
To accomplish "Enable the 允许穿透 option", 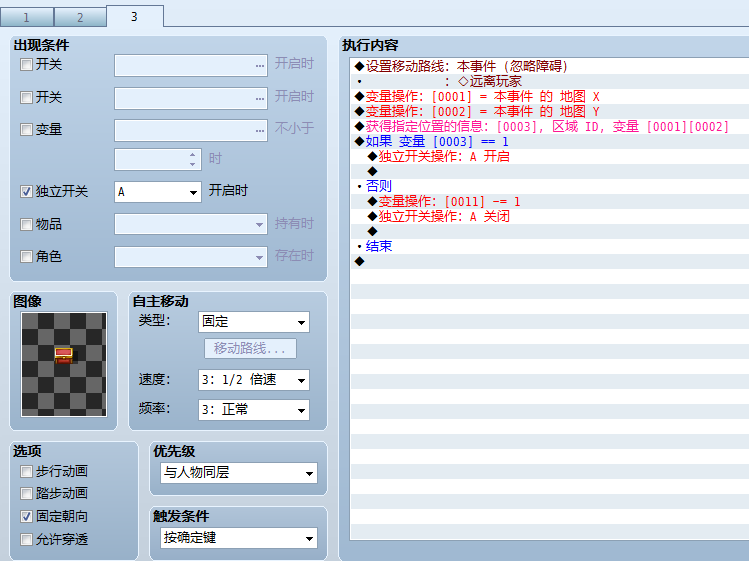I will [26, 539].
